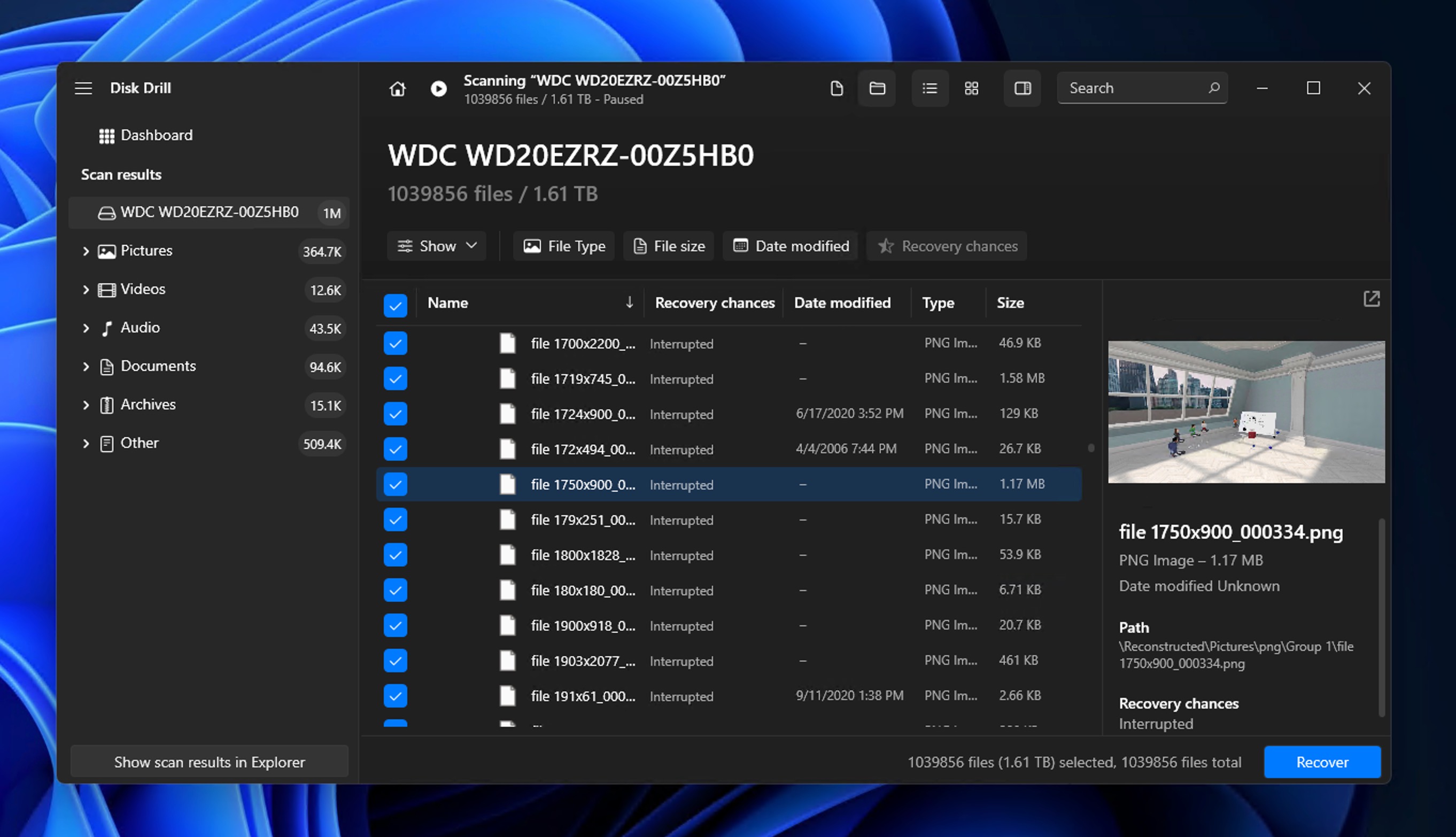This screenshot has height=837, width=1456.
Task: Click the file icon of file 179x251
Action: click(507, 520)
